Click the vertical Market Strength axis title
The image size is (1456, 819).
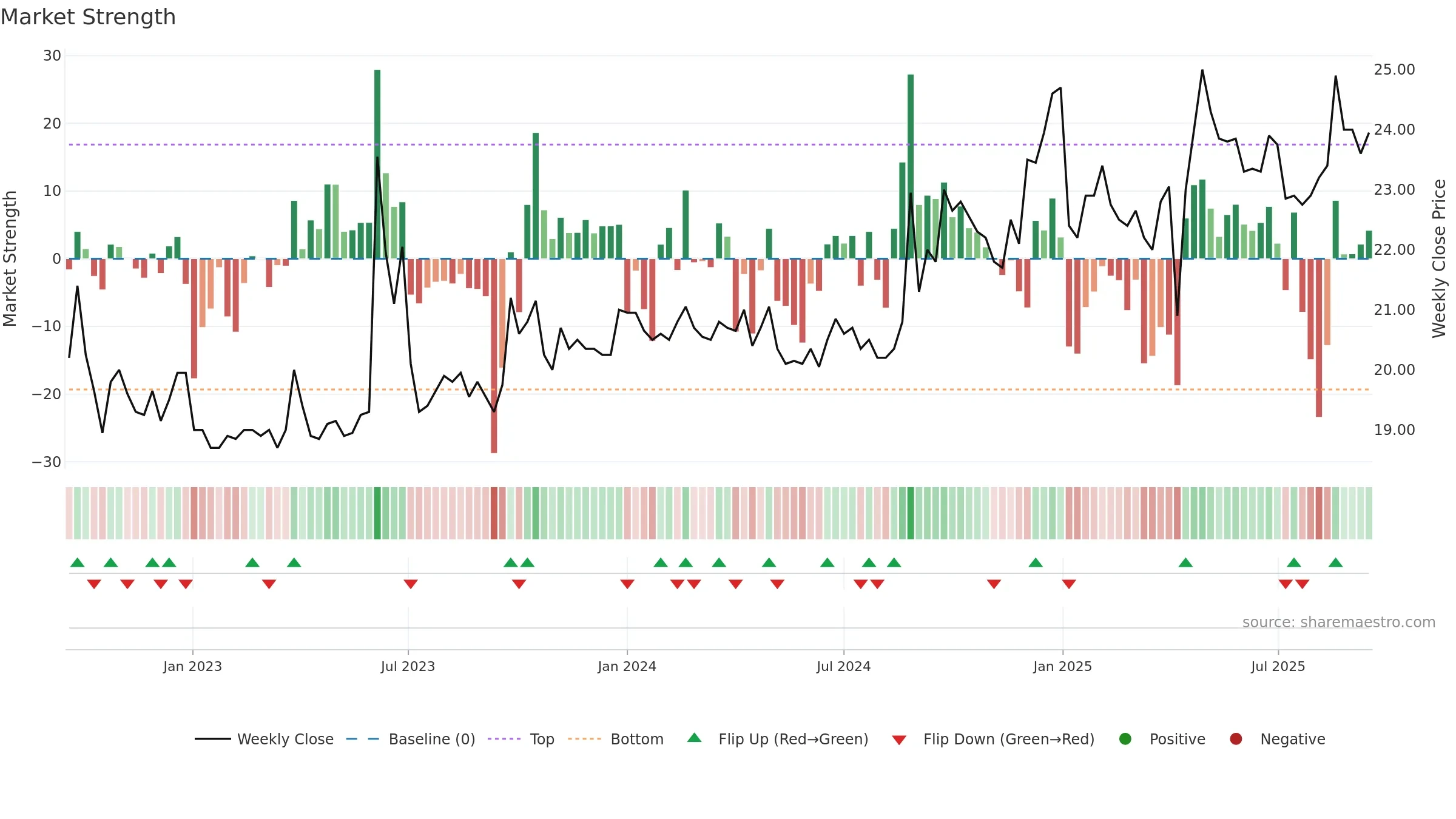[10, 258]
